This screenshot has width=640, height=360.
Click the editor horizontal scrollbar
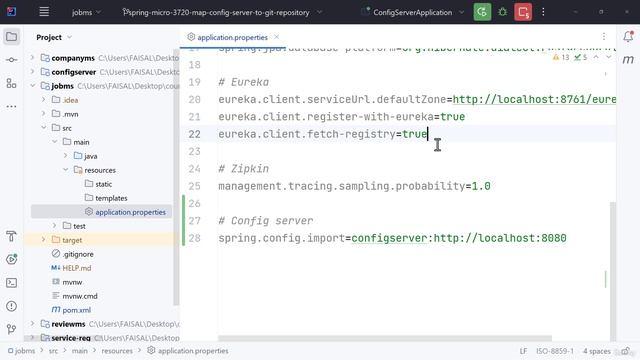point(384,338)
